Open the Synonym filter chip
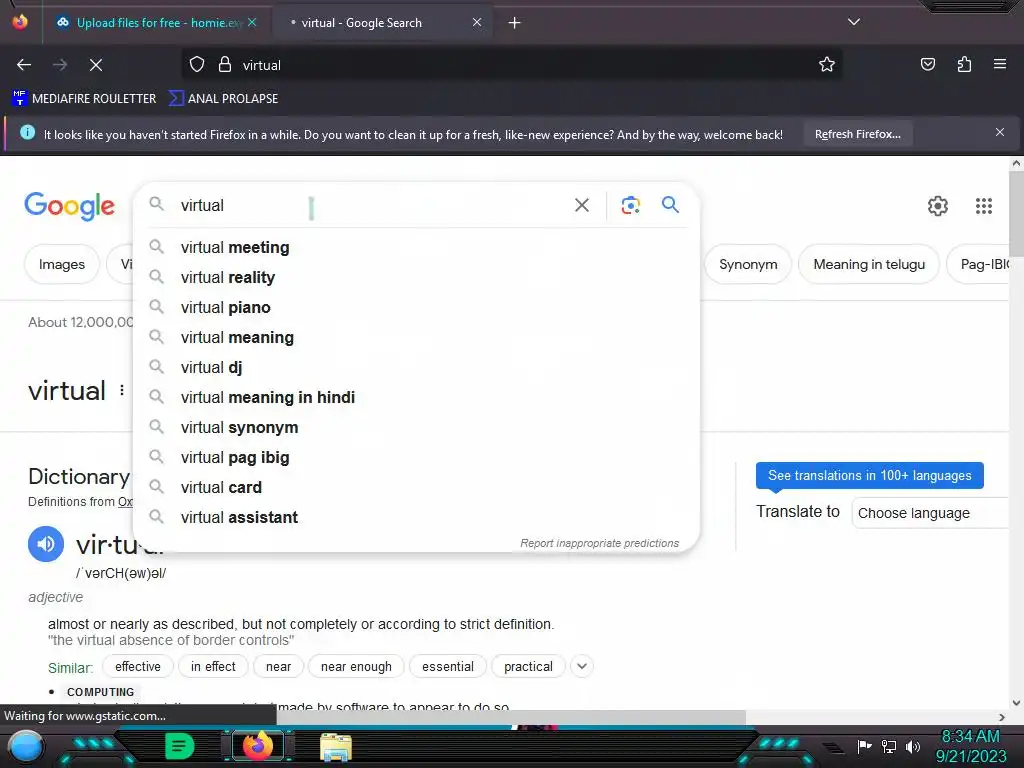The image size is (1024, 768). (x=748, y=264)
